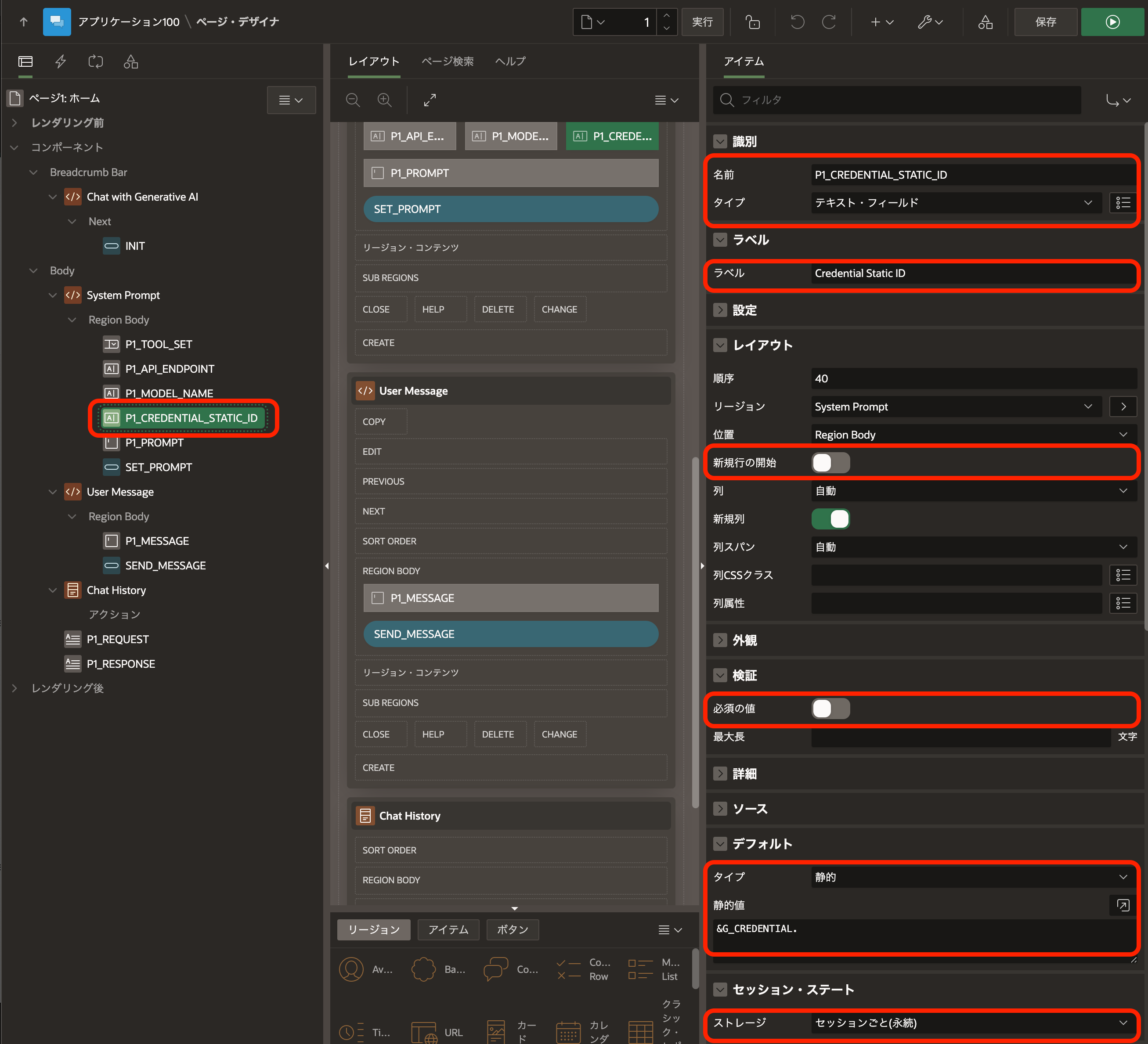Open the Dynamic Actions lightning tab

pyautogui.click(x=60, y=61)
